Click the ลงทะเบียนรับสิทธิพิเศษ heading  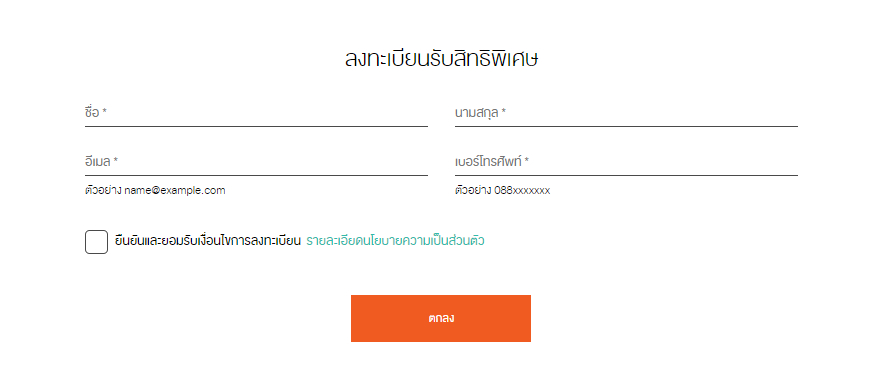(x=441, y=59)
